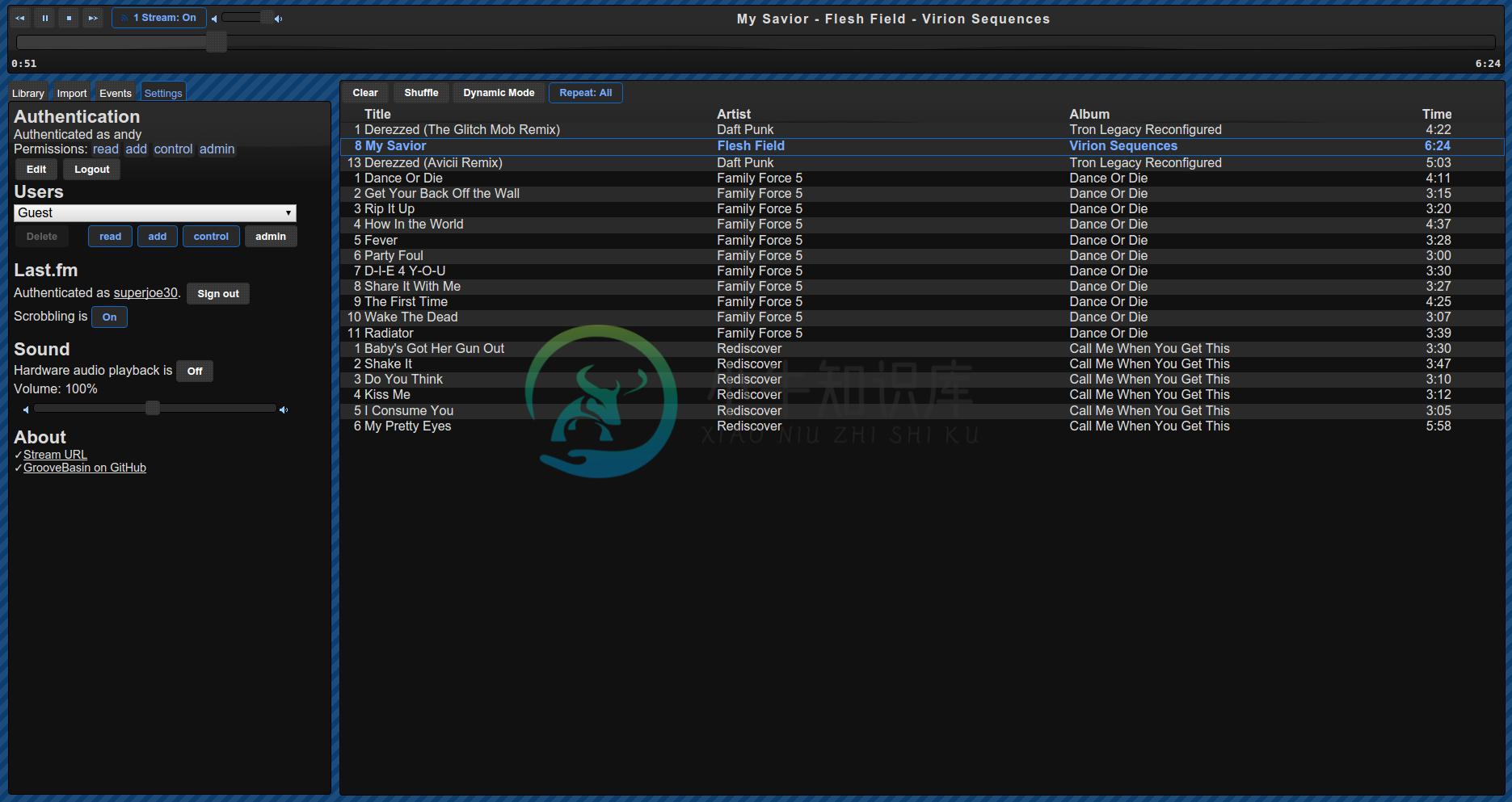The height and width of the screenshot is (802, 1512).
Task: Toggle the Guest add permission
Action: coord(158,237)
